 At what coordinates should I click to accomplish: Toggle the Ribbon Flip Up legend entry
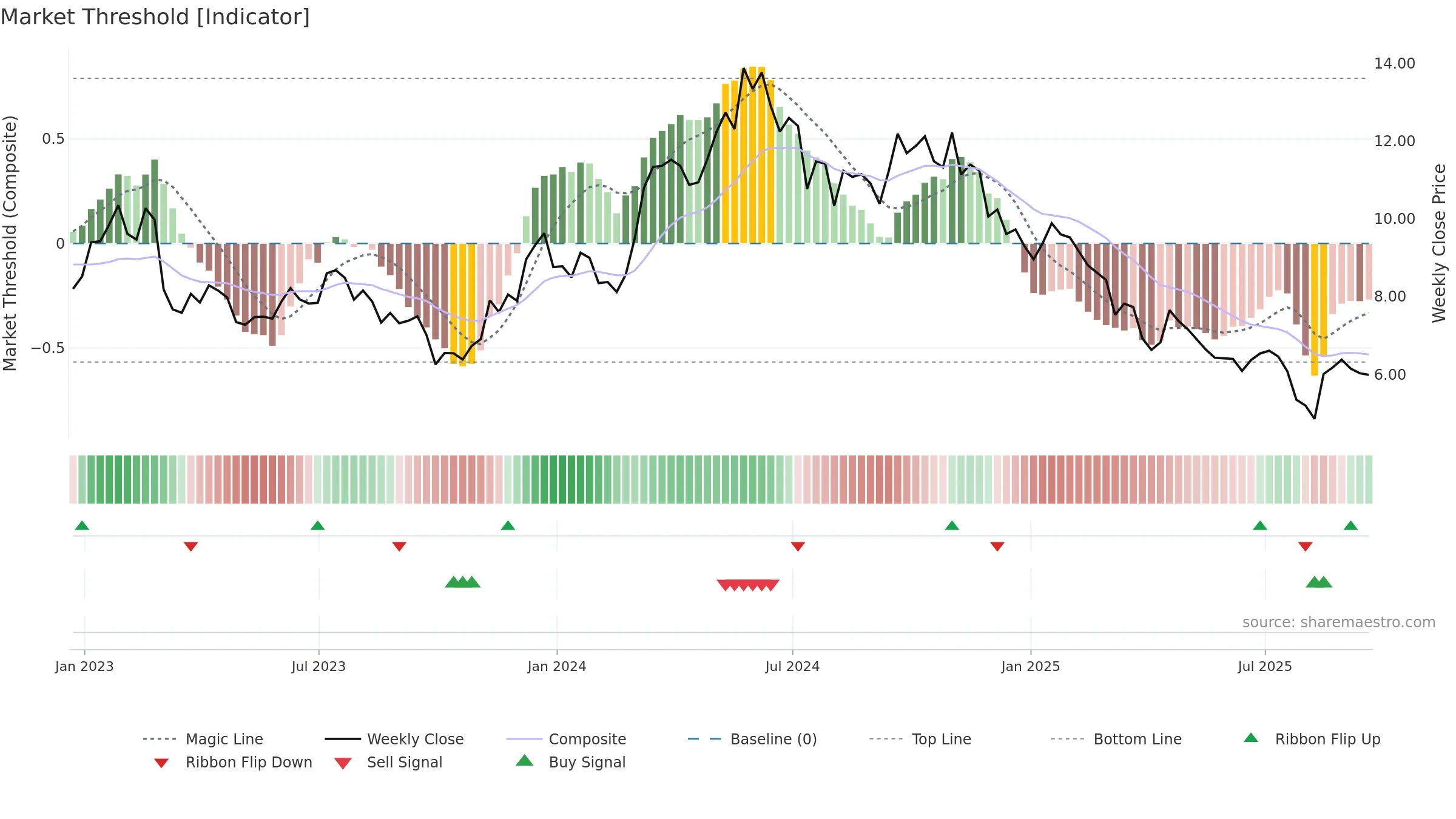click(x=1312, y=739)
